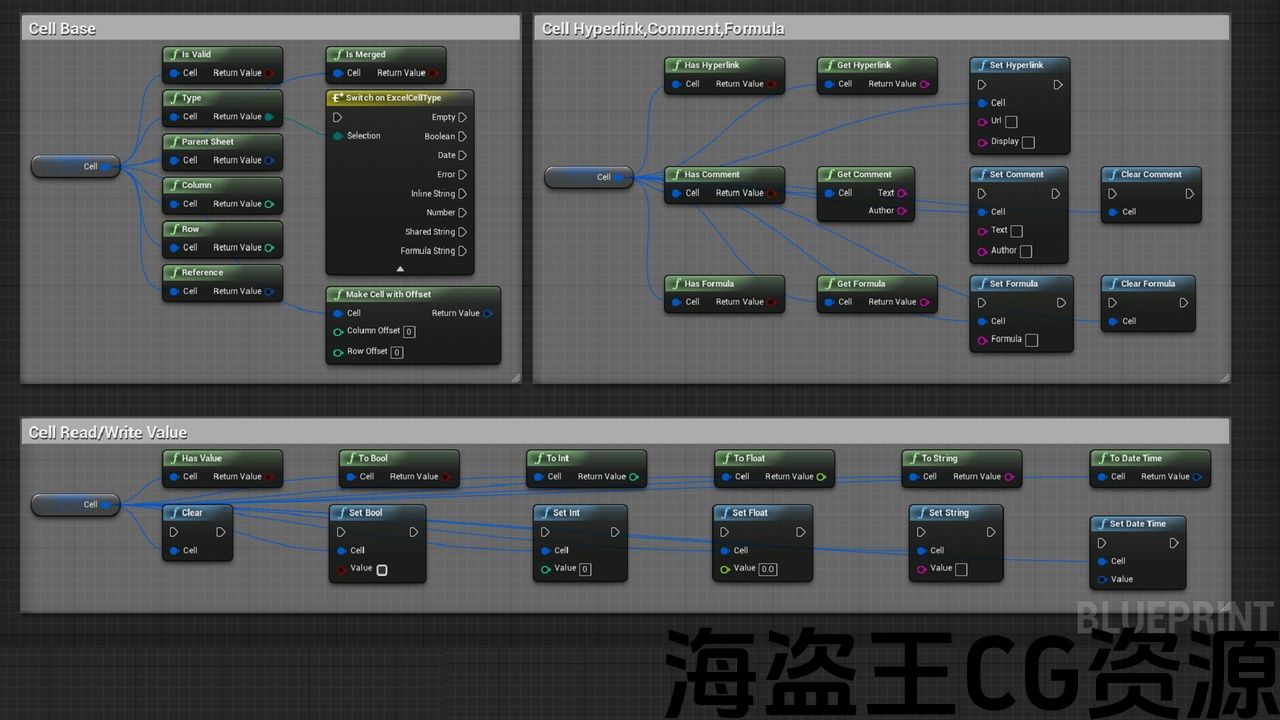
Task: Click the Switch on ExcelCellType node icon
Action: point(337,98)
